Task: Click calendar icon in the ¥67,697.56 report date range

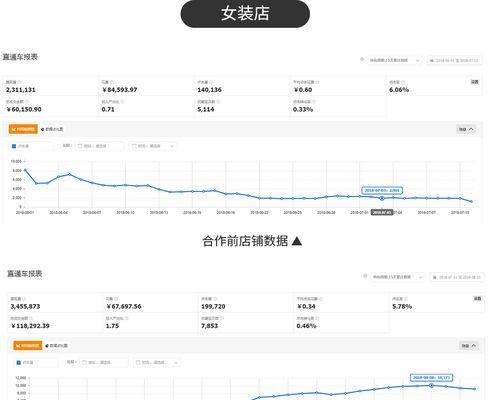Action: click(x=435, y=277)
